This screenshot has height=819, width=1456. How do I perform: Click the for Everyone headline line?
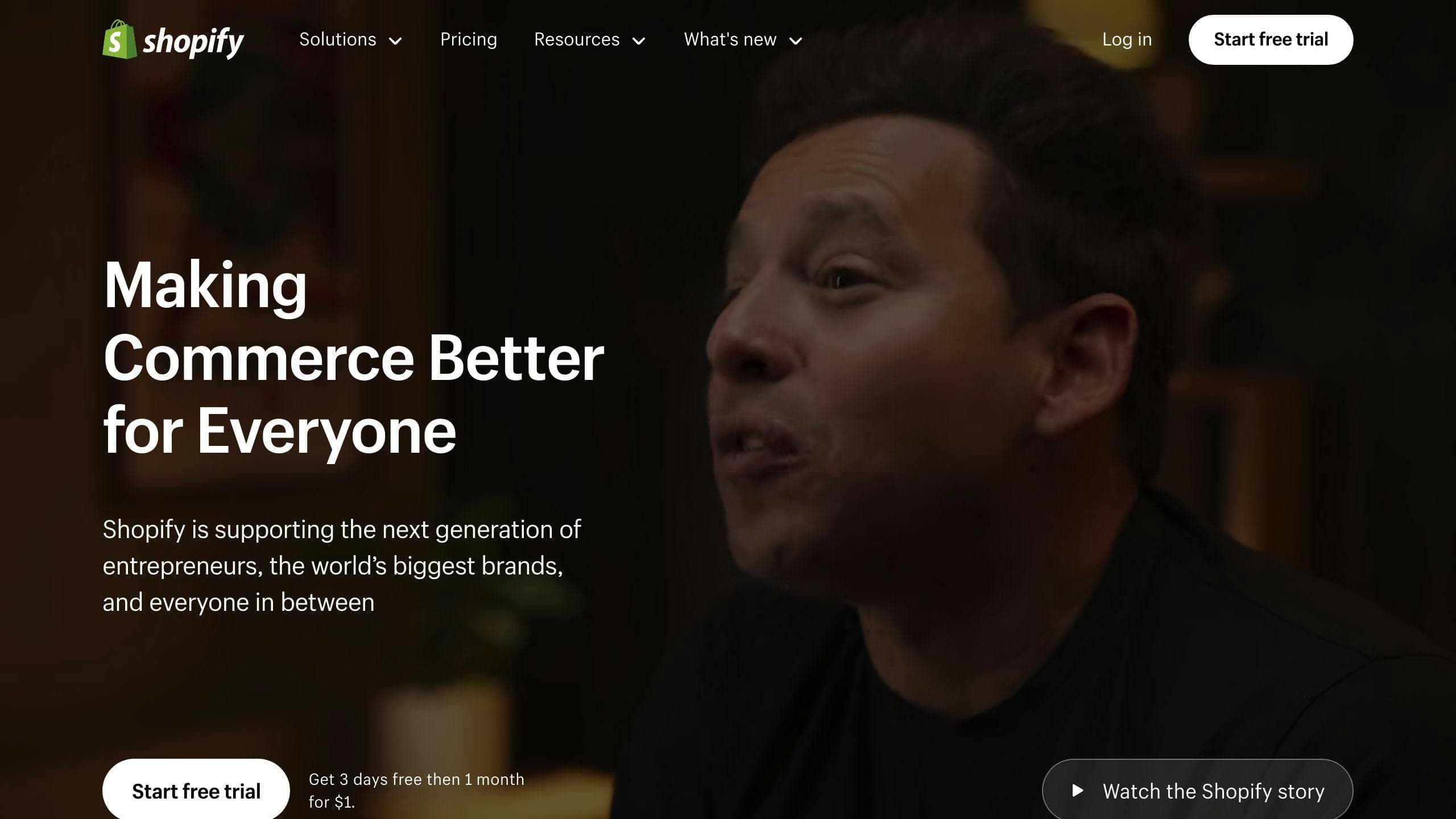pos(279,431)
